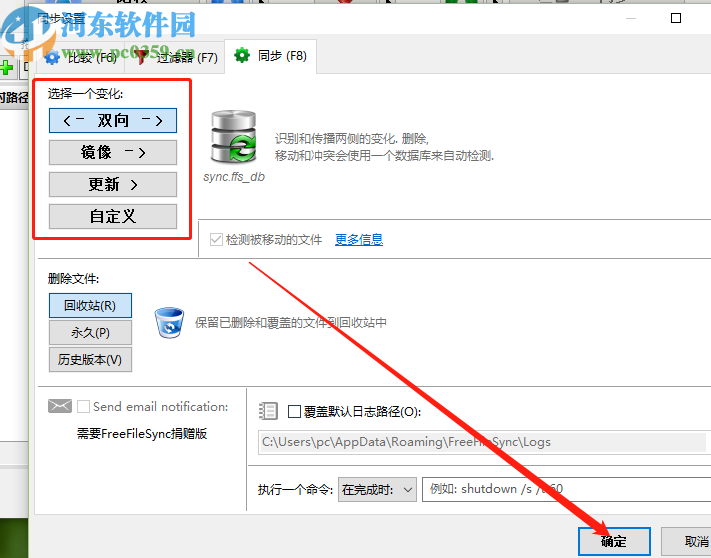Click the red funnel filter icon
The height and width of the screenshot is (558, 711).
[141, 57]
